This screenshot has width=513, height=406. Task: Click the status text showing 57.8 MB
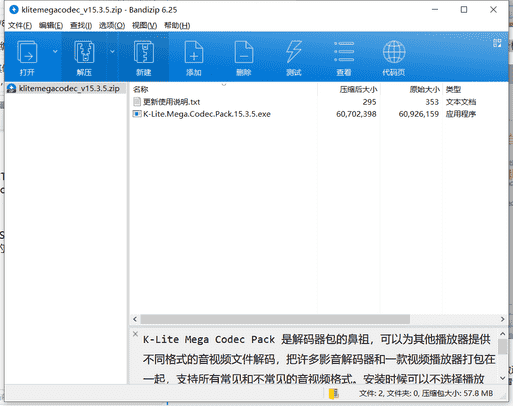[x=426, y=394]
